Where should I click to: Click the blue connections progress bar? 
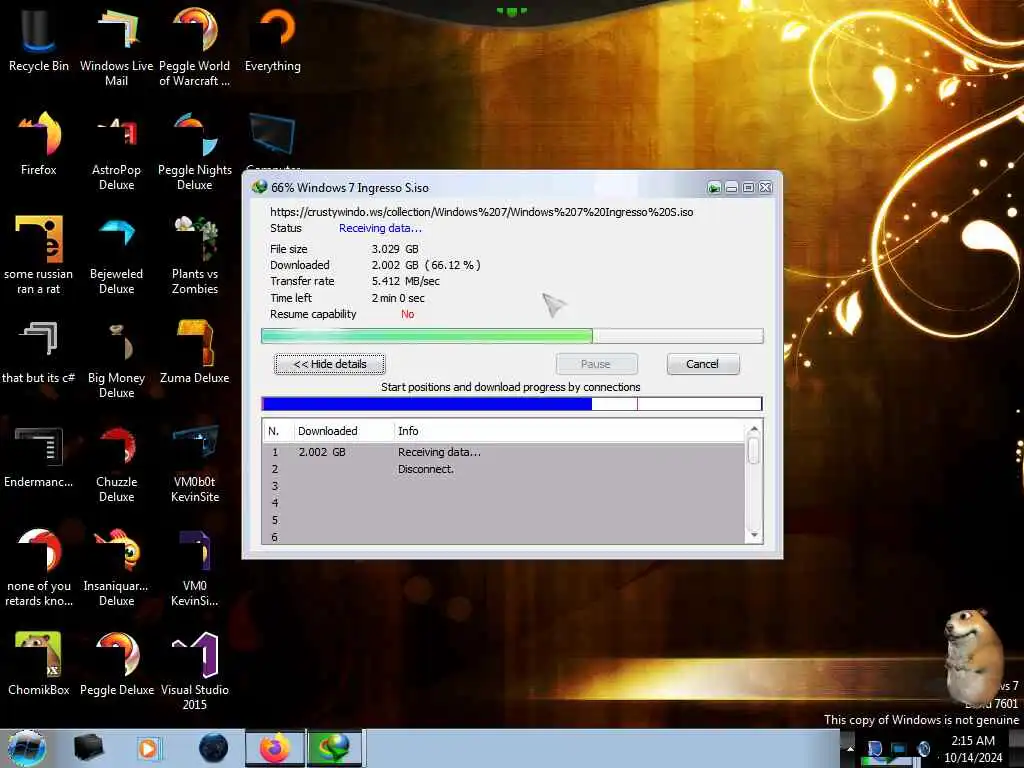[x=512, y=404]
